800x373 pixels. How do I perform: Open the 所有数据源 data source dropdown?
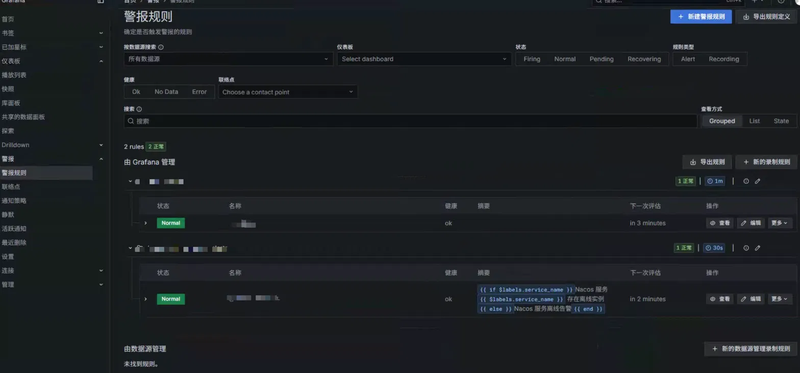click(x=228, y=59)
